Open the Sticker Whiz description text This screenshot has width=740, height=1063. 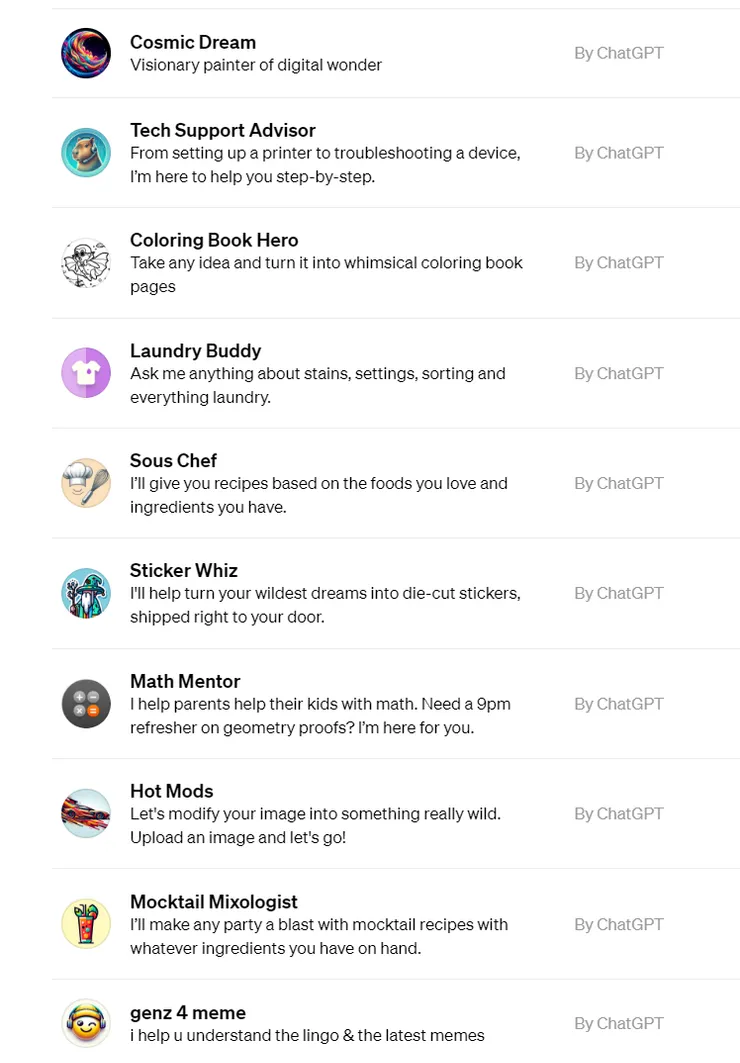pos(325,605)
